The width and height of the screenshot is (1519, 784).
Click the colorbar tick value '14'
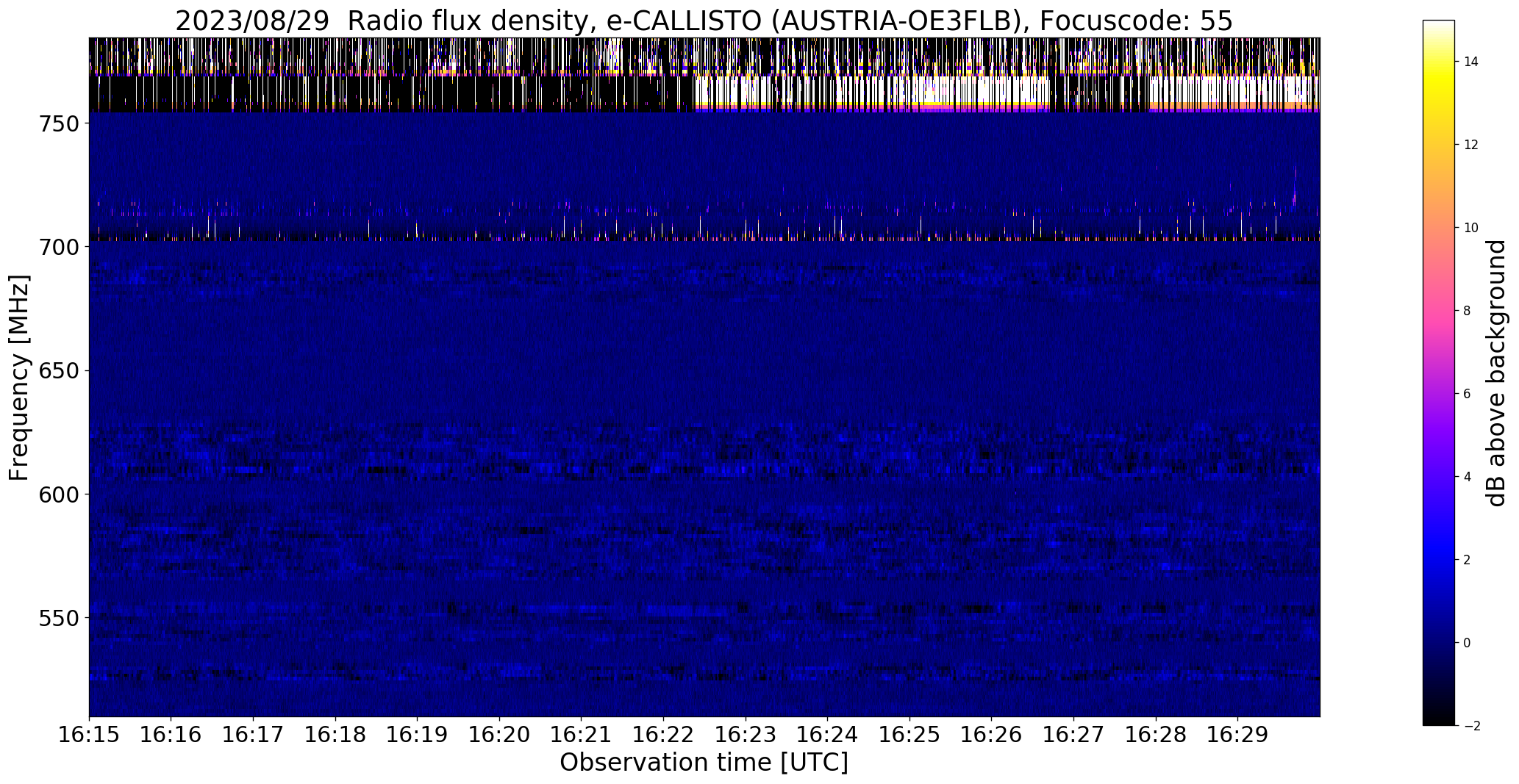[x=1471, y=62]
